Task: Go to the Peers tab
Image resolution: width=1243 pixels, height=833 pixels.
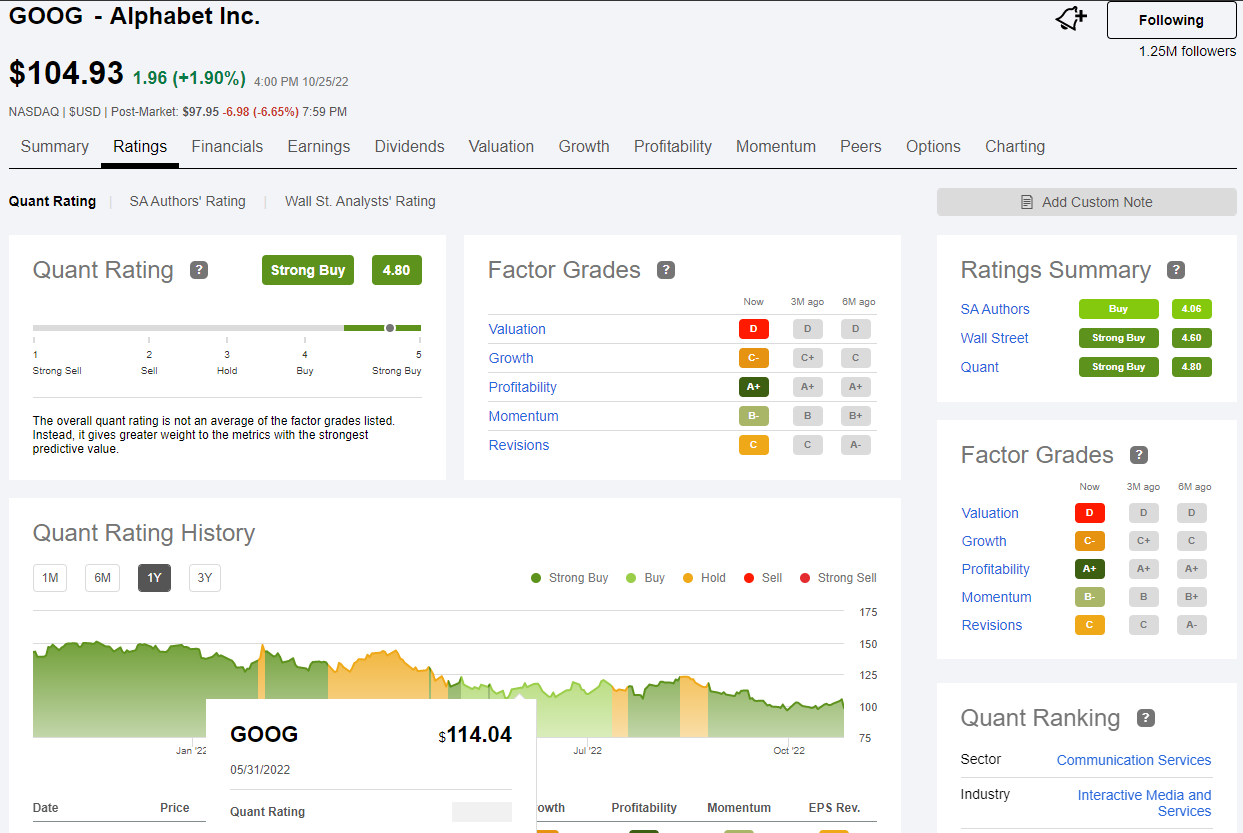Action: pos(861,146)
